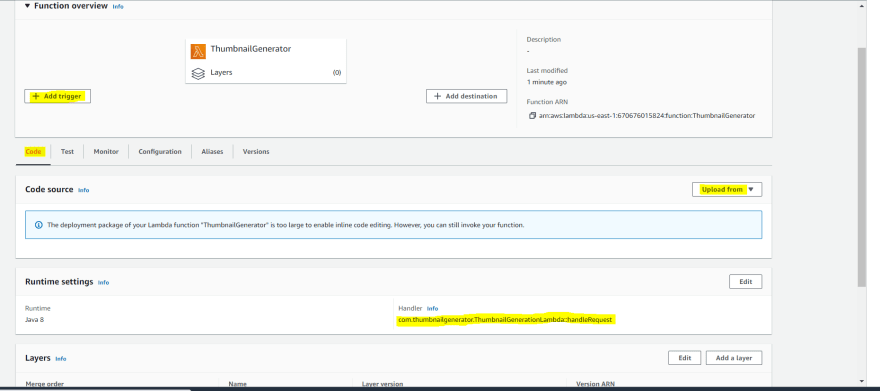The image size is (880, 391).
Task: Click the Function ARN value text
Action: (x=647, y=116)
